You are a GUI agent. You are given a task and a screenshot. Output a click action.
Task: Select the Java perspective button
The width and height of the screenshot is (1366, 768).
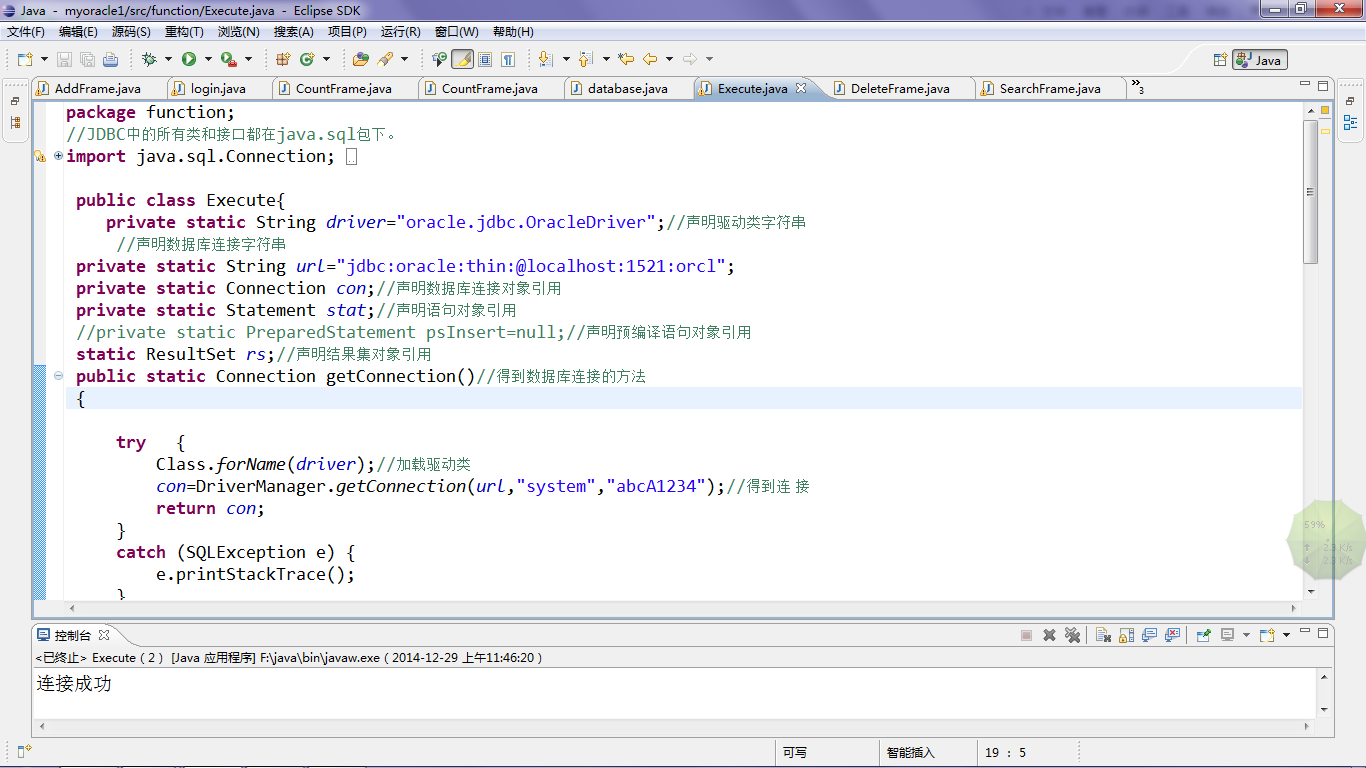(x=1259, y=60)
